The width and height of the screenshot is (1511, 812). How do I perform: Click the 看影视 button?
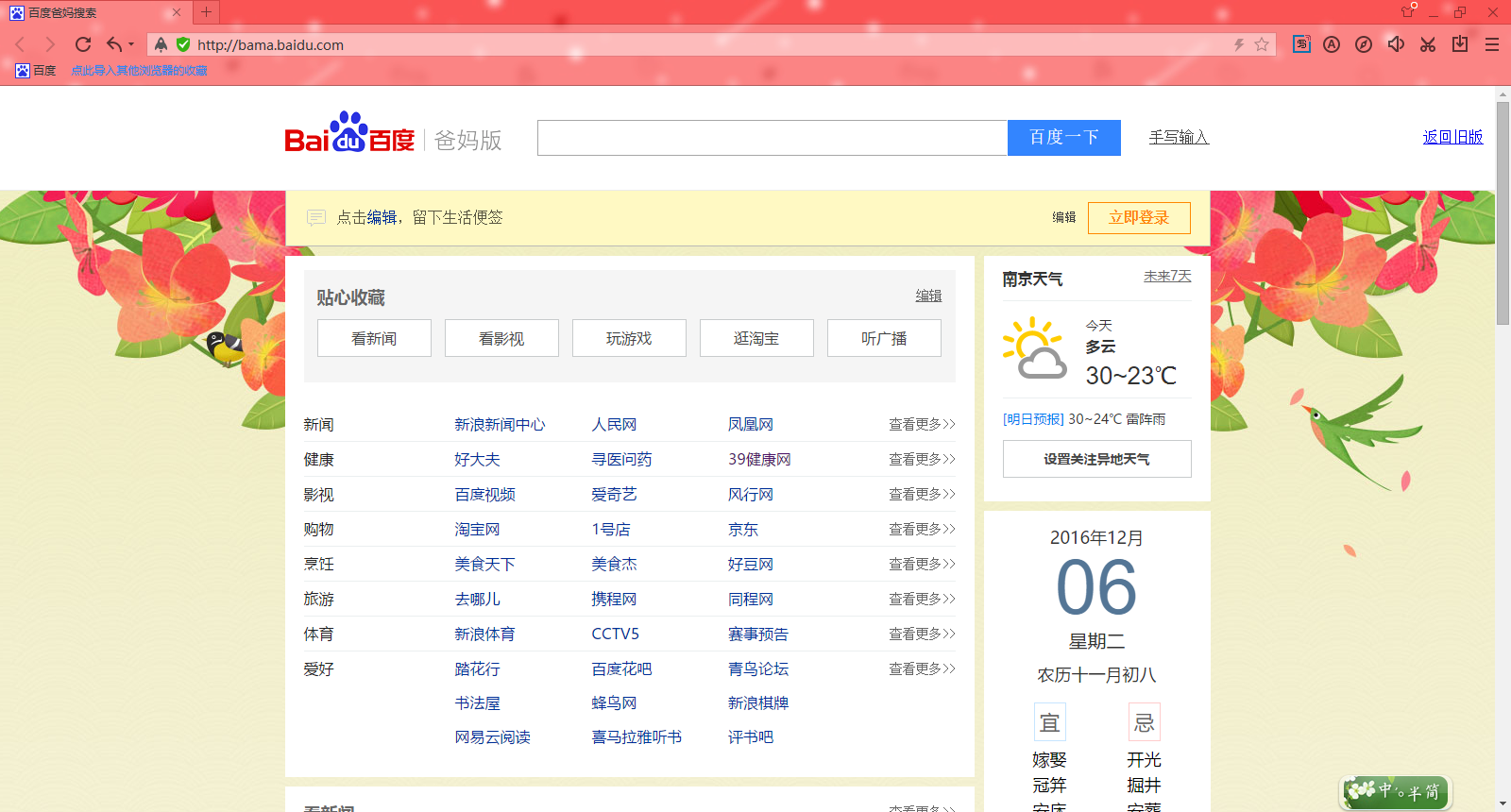coord(501,338)
